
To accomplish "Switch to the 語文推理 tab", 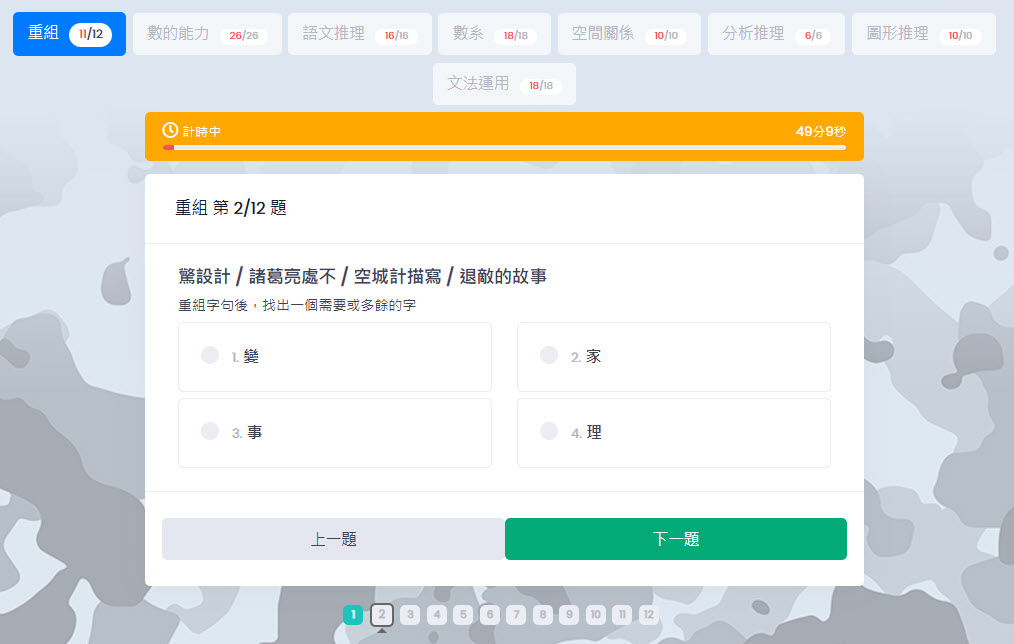I will [x=359, y=34].
